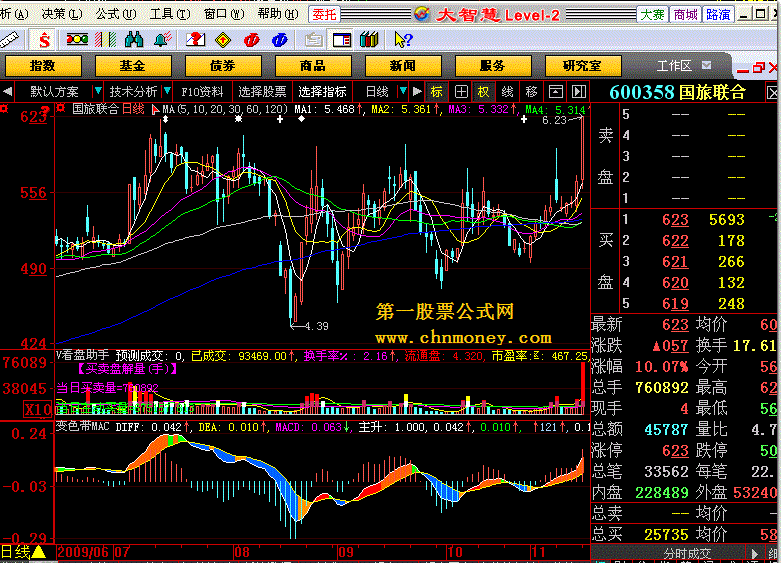Click the 大智慧 logo globe icon
This screenshot has width=784, height=563.
422,14
